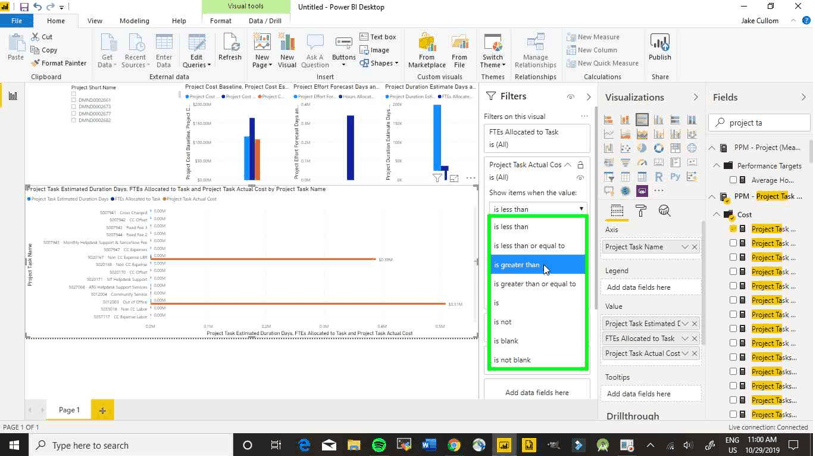Check DMND0002677 in the slicer

point(73,113)
